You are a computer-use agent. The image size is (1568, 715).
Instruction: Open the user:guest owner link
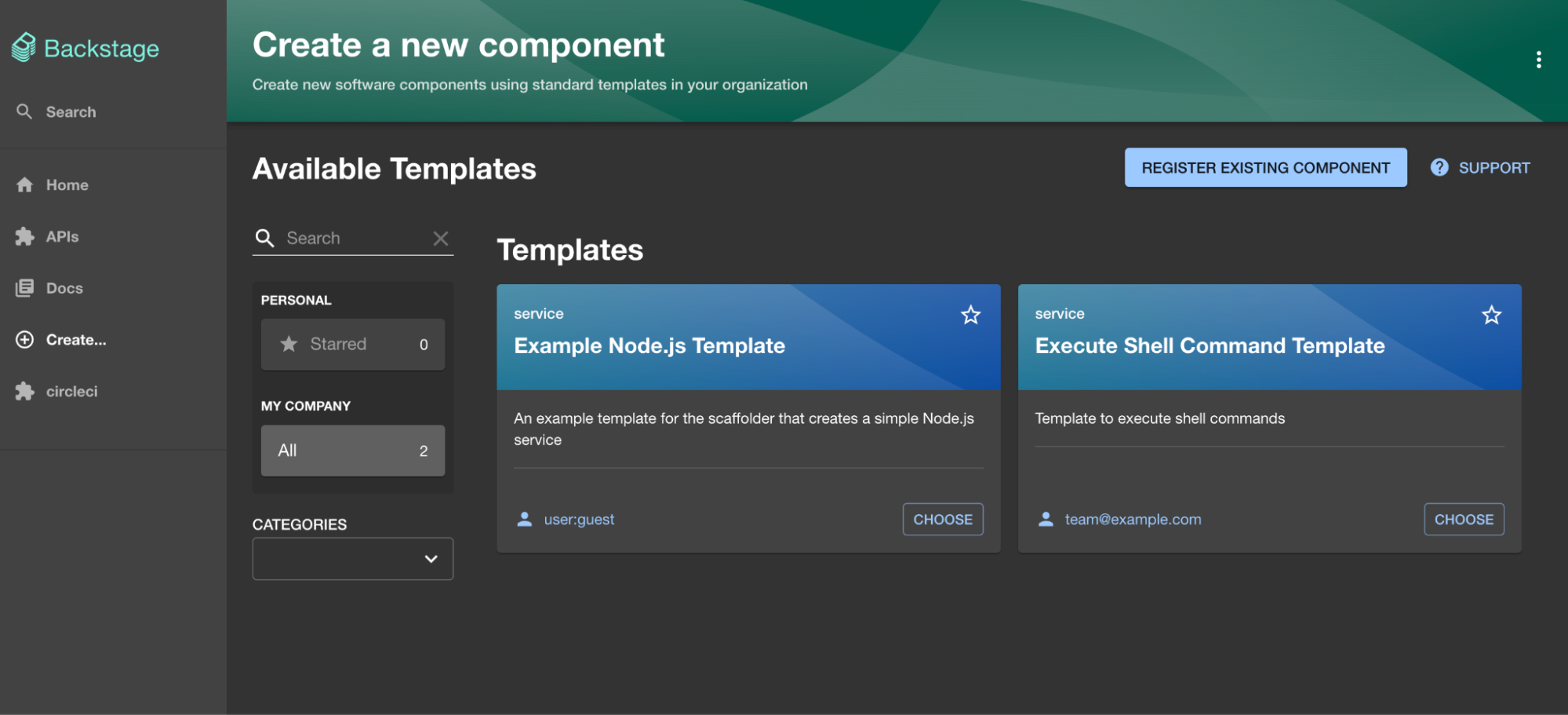pyautogui.click(x=579, y=519)
